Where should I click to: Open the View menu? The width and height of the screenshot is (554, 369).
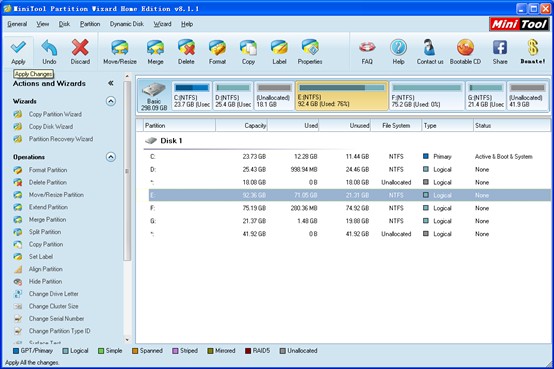(x=42, y=24)
